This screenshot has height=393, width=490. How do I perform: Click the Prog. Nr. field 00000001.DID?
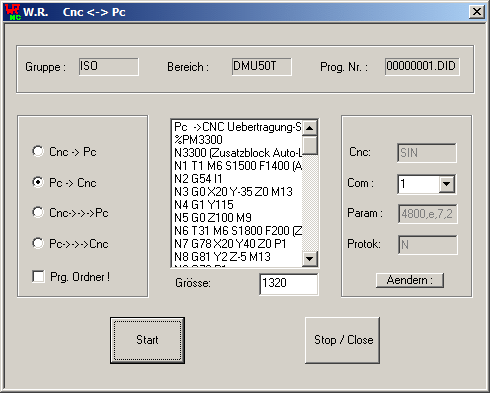(422, 67)
